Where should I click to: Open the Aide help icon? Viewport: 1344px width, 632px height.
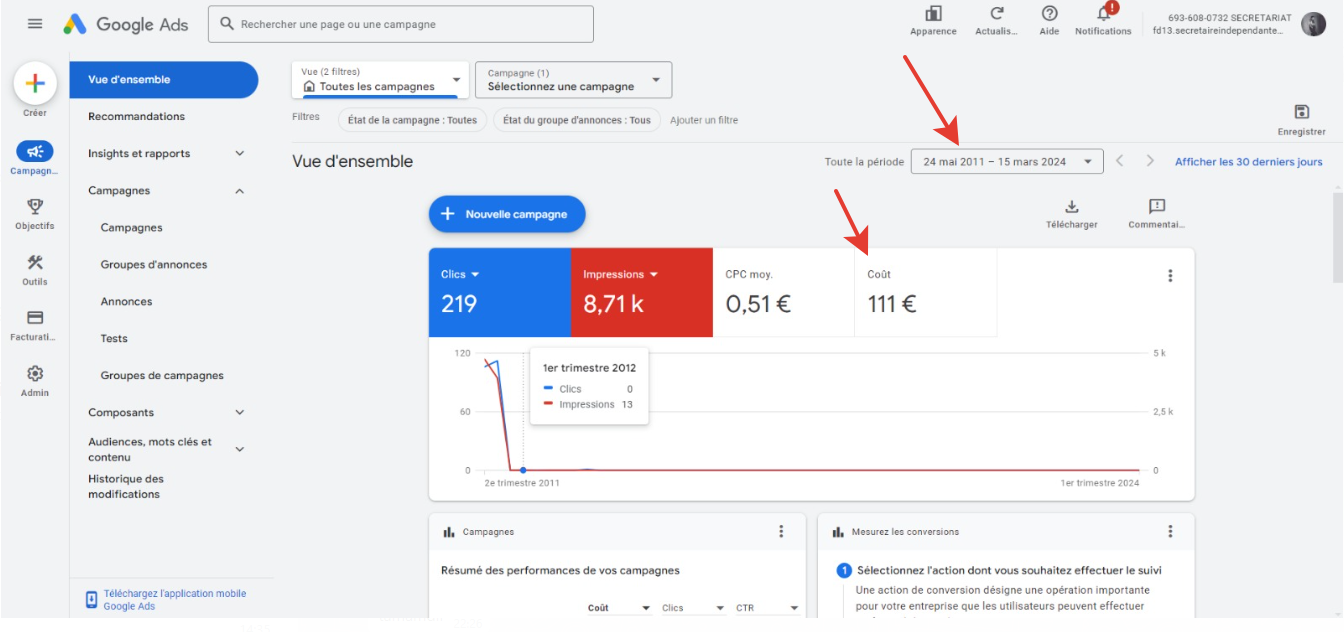(x=1049, y=14)
